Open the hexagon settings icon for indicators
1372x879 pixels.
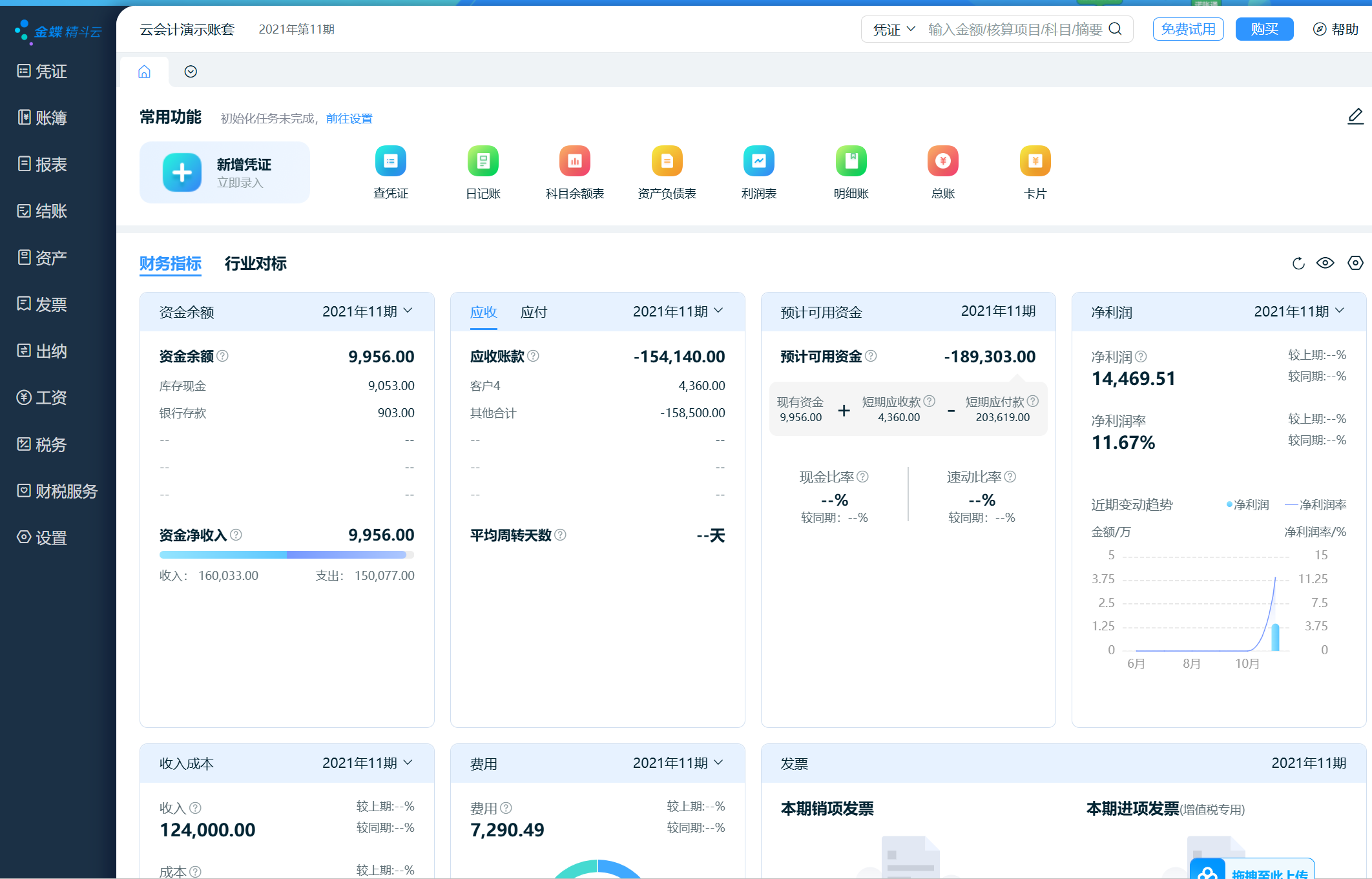[1355, 264]
